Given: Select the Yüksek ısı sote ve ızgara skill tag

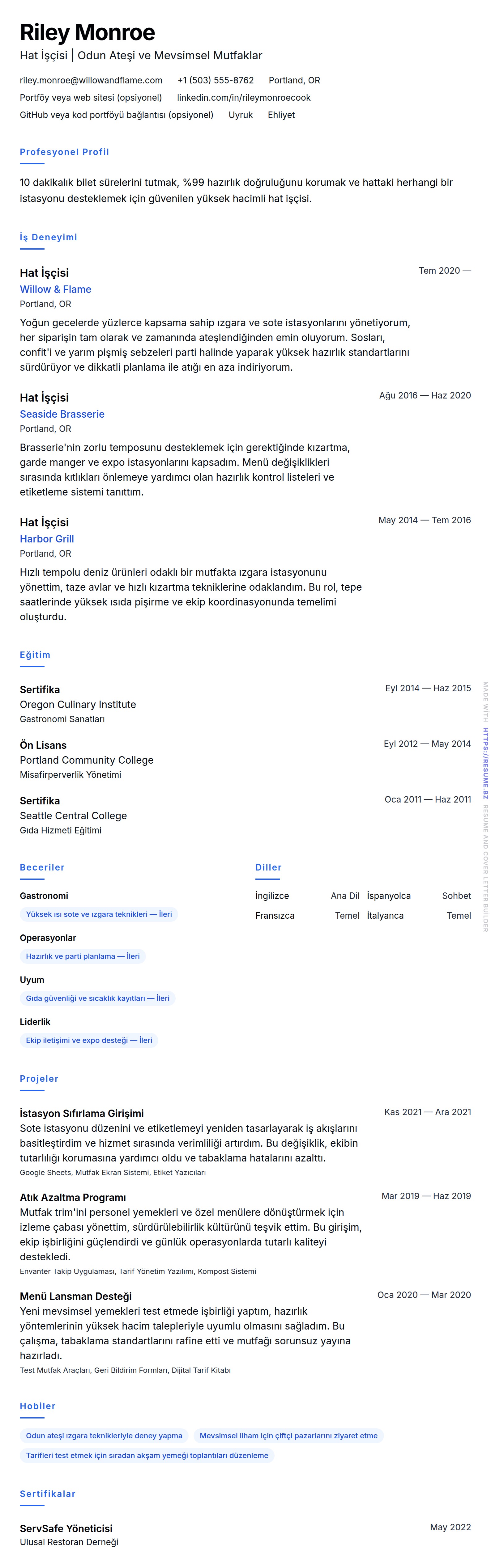Looking at the screenshot, I should pos(99,914).
